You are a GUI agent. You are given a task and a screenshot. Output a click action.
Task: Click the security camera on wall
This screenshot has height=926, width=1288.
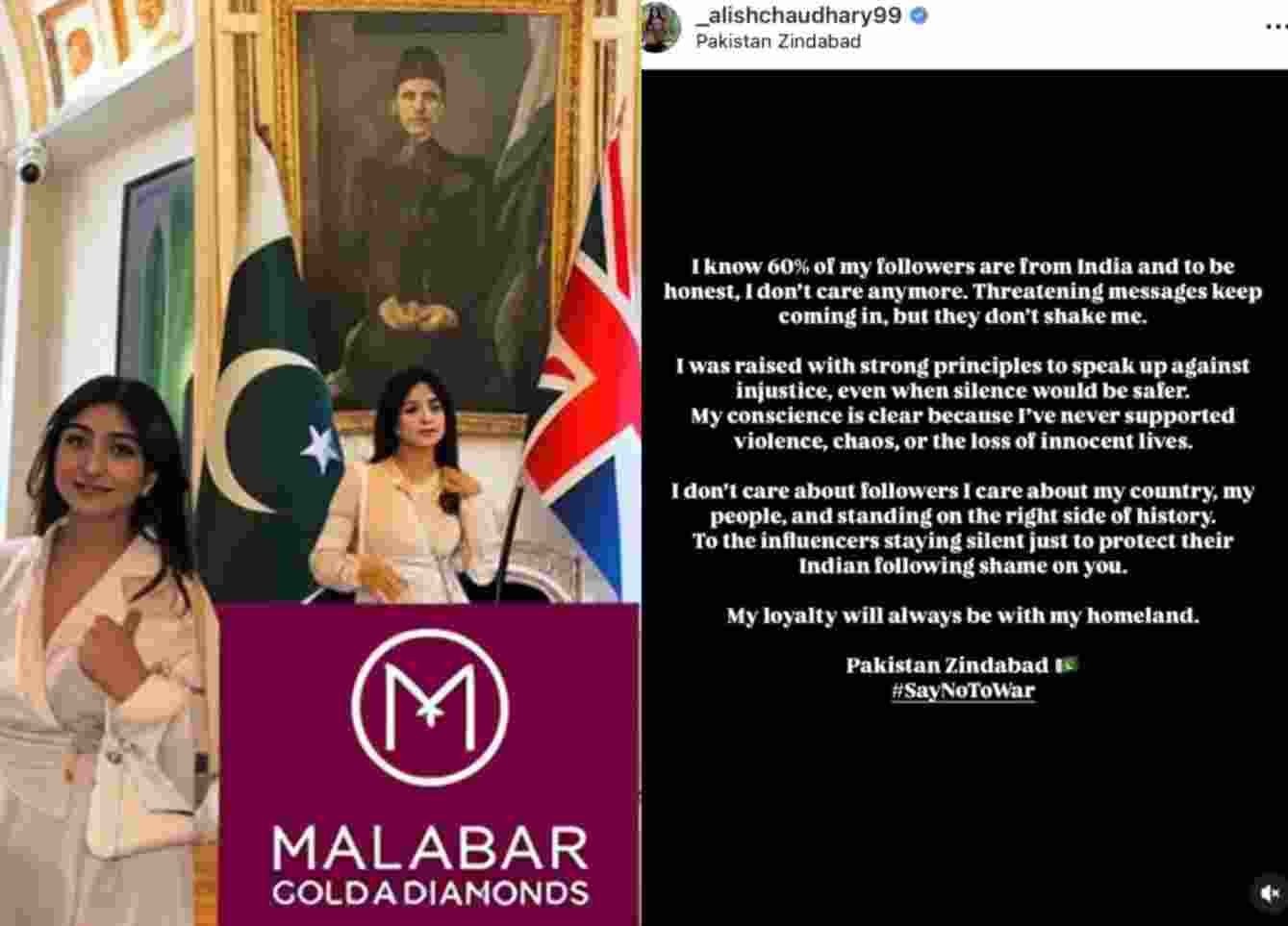31,163
